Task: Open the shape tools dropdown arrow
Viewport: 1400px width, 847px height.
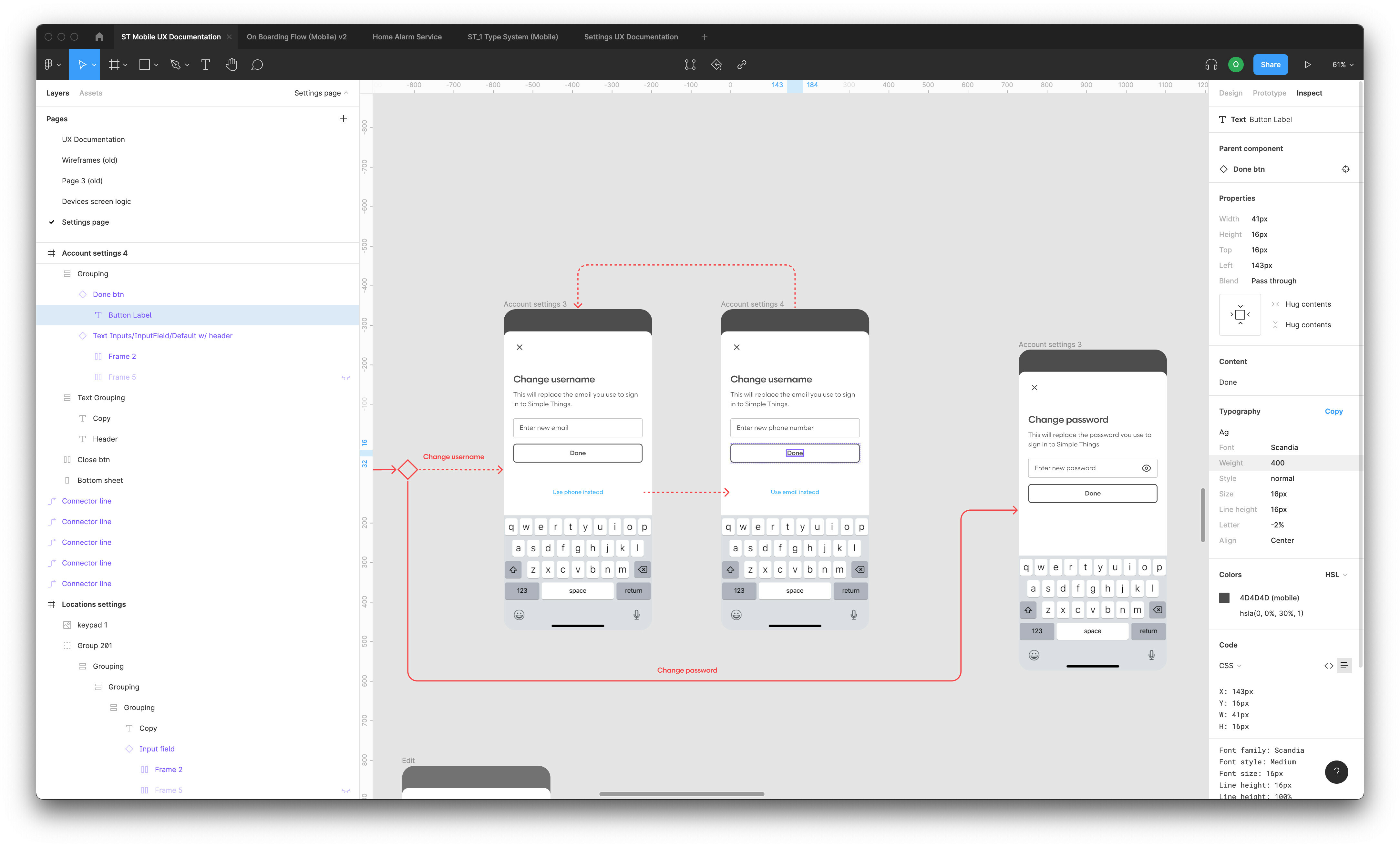Action: 156,65
